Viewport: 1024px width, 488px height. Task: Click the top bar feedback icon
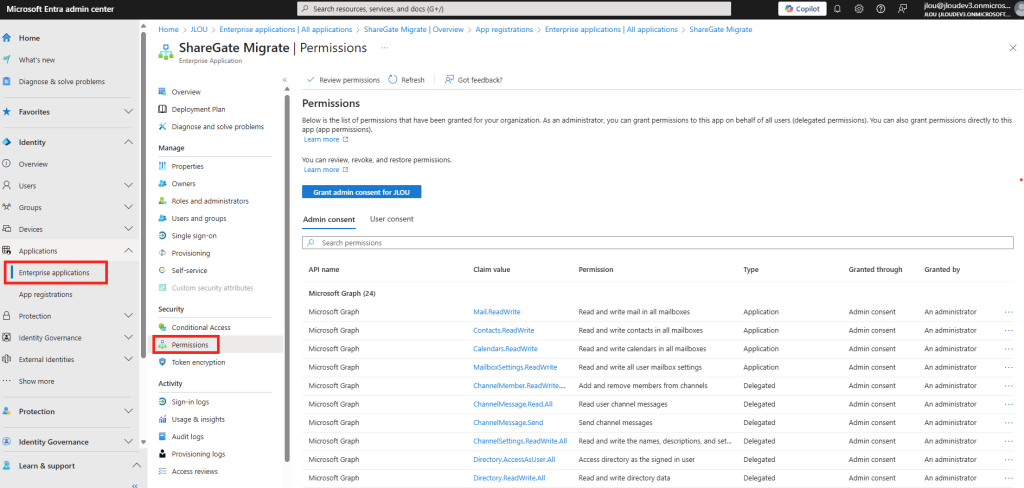(x=903, y=8)
